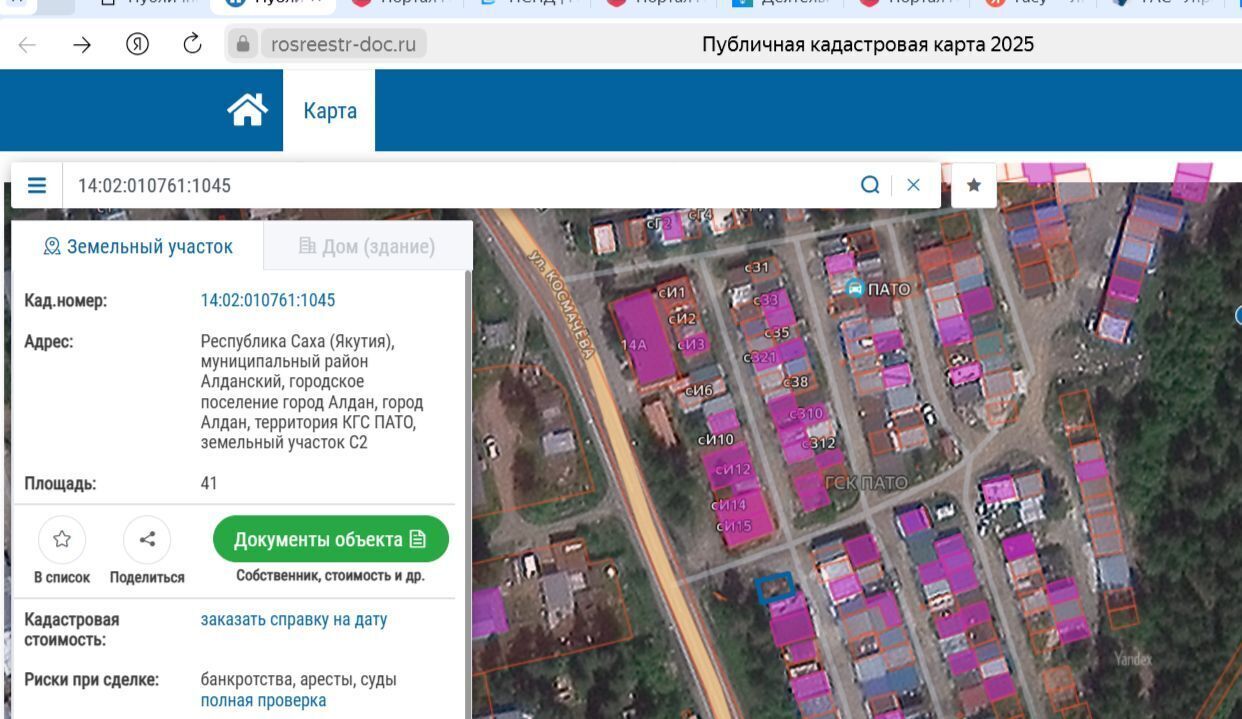Go forward with the browser forward arrow

(x=82, y=45)
